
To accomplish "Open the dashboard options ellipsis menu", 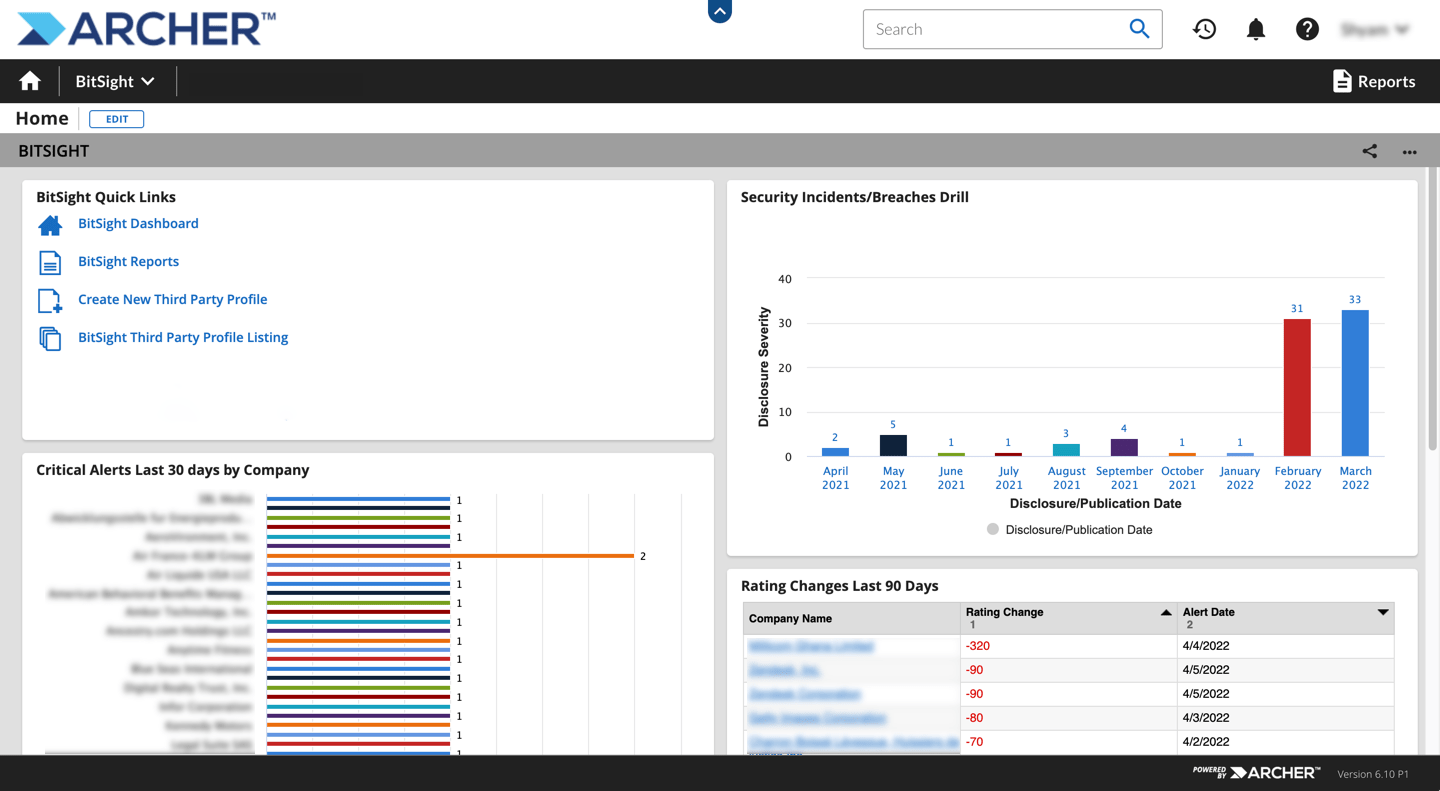I will pyautogui.click(x=1410, y=151).
